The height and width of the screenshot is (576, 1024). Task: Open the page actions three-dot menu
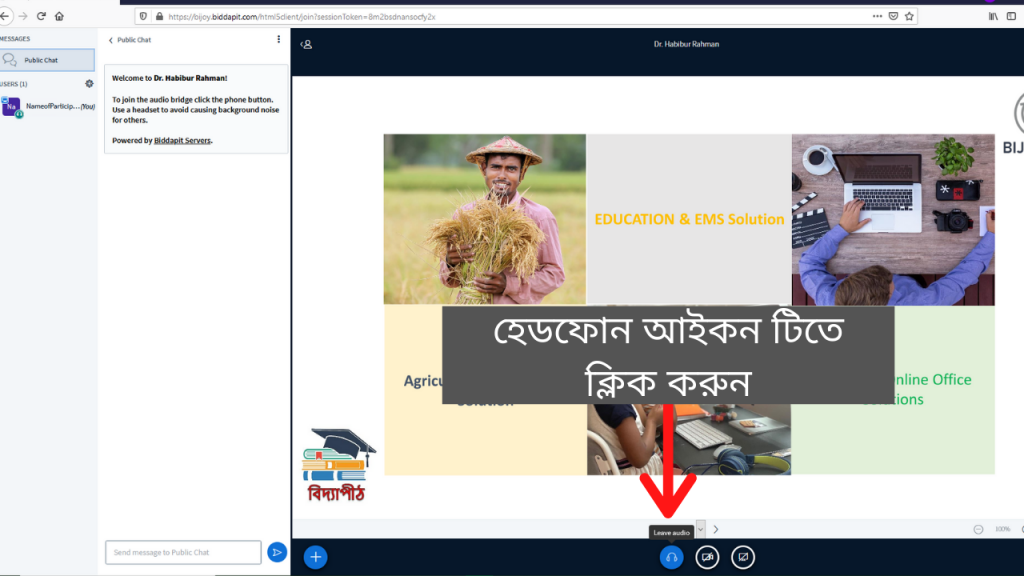[877, 16]
